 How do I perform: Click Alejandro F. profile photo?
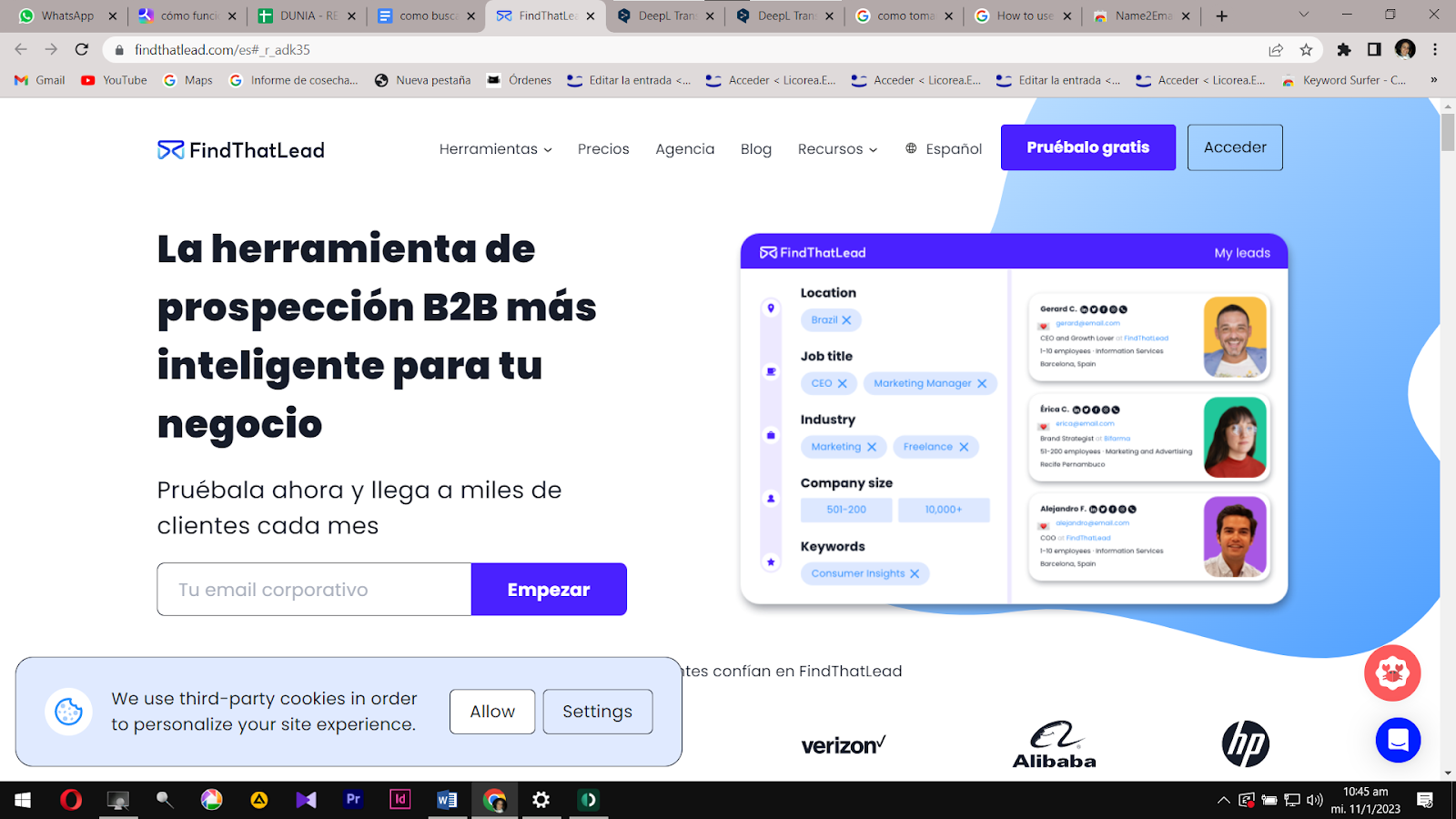pos(1235,537)
